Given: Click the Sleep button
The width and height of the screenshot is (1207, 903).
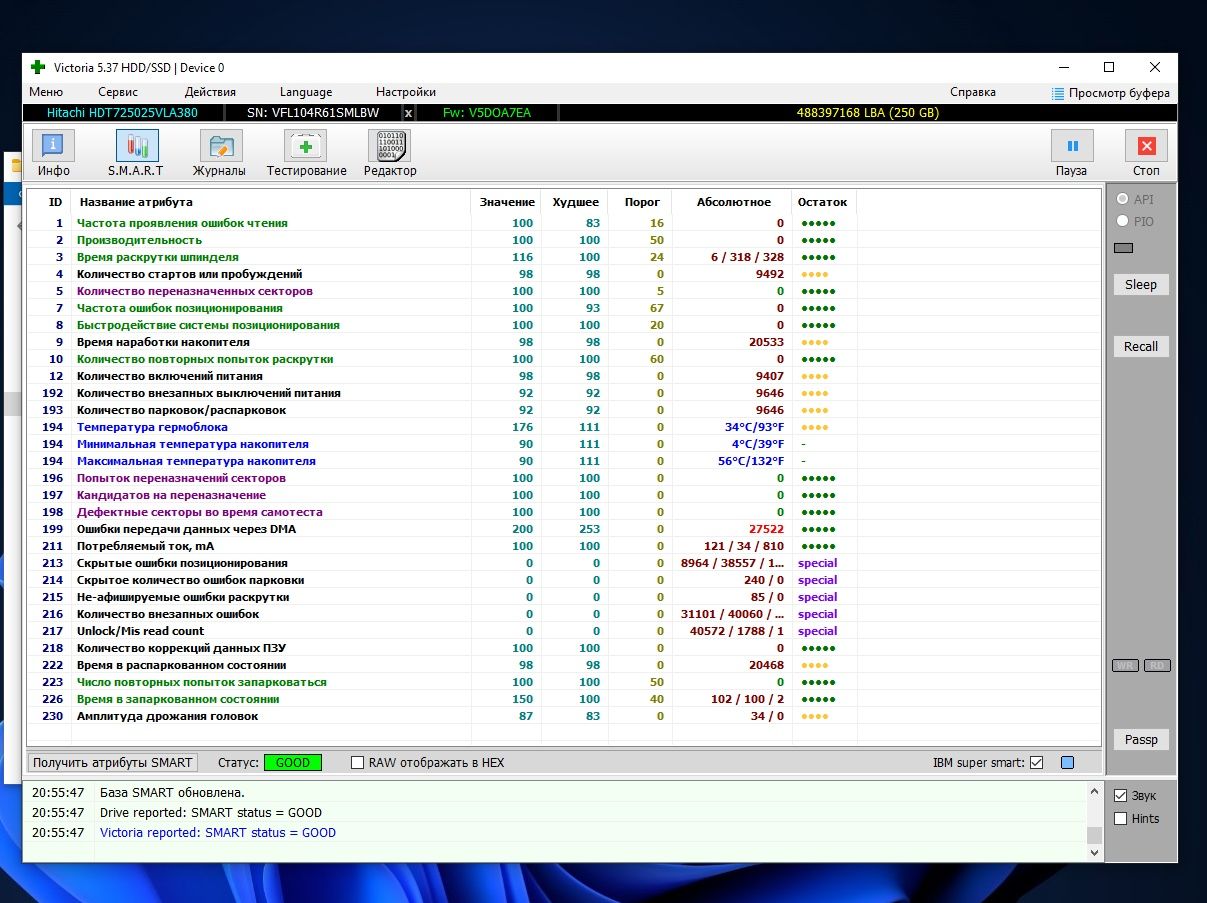Looking at the screenshot, I should coord(1140,285).
